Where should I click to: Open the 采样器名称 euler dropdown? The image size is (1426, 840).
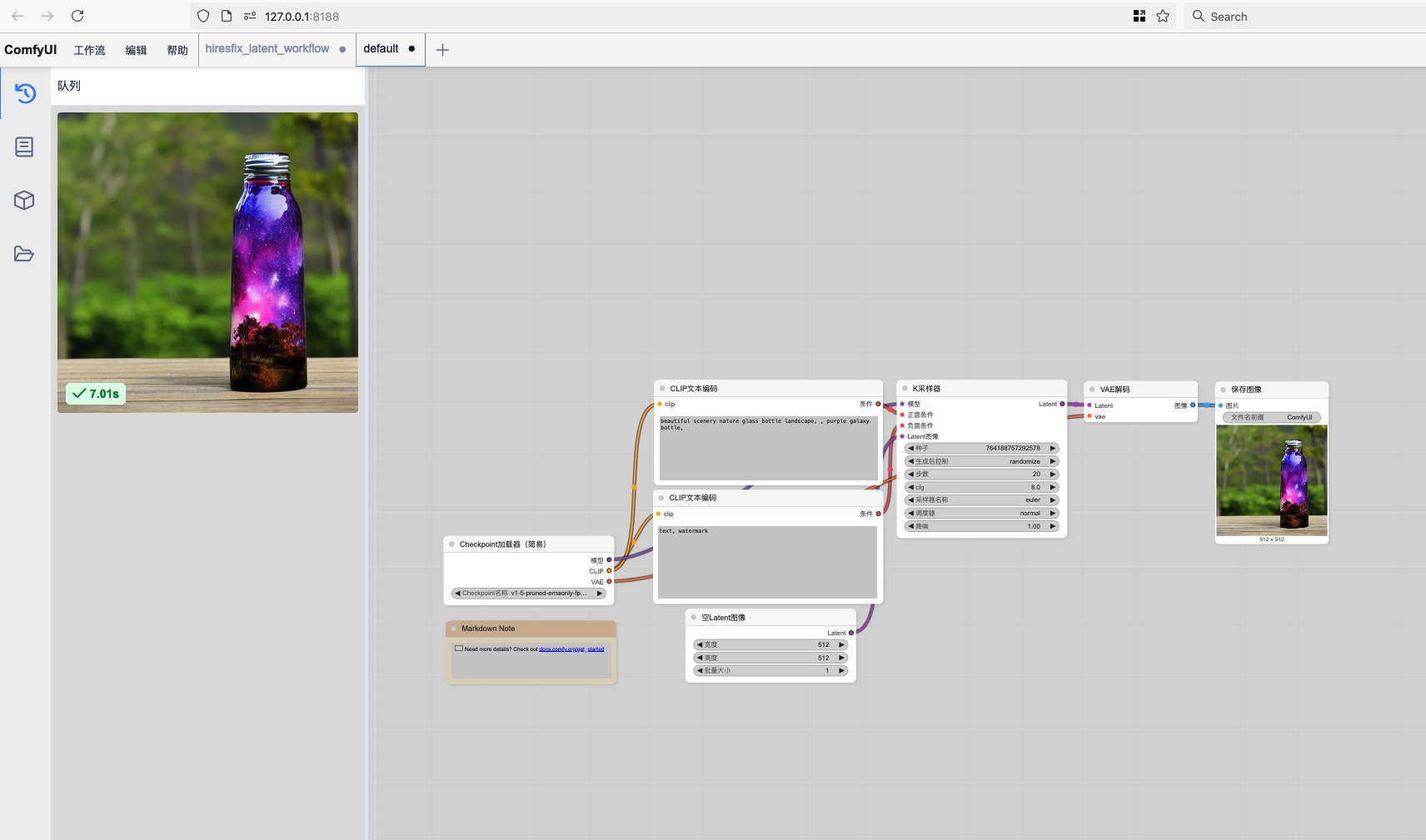[x=981, y=500]
